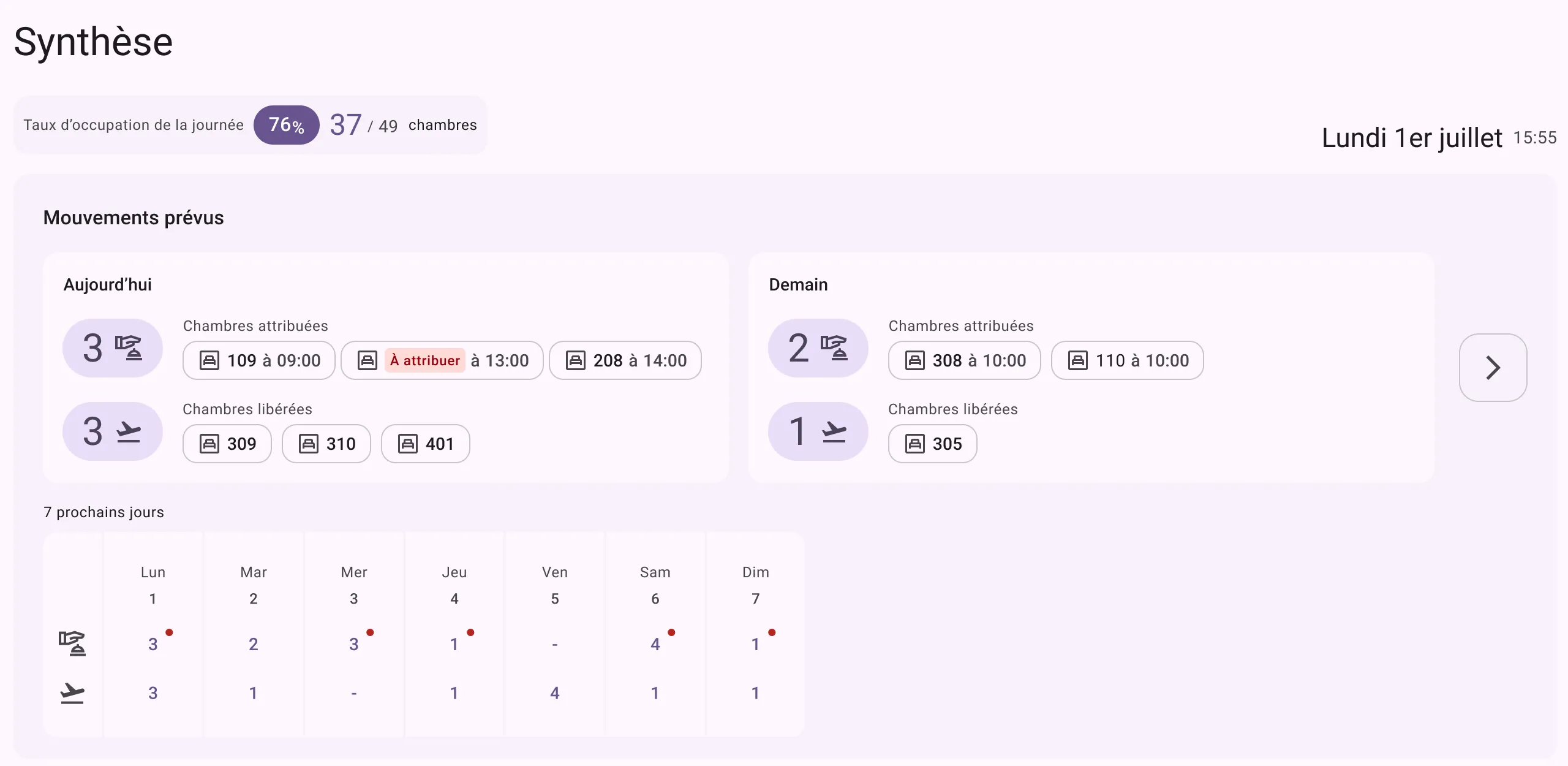This screenshot has height=766, width=1568.
Task: Open room 208 chip at 14:00
Action: coord(625,360)
